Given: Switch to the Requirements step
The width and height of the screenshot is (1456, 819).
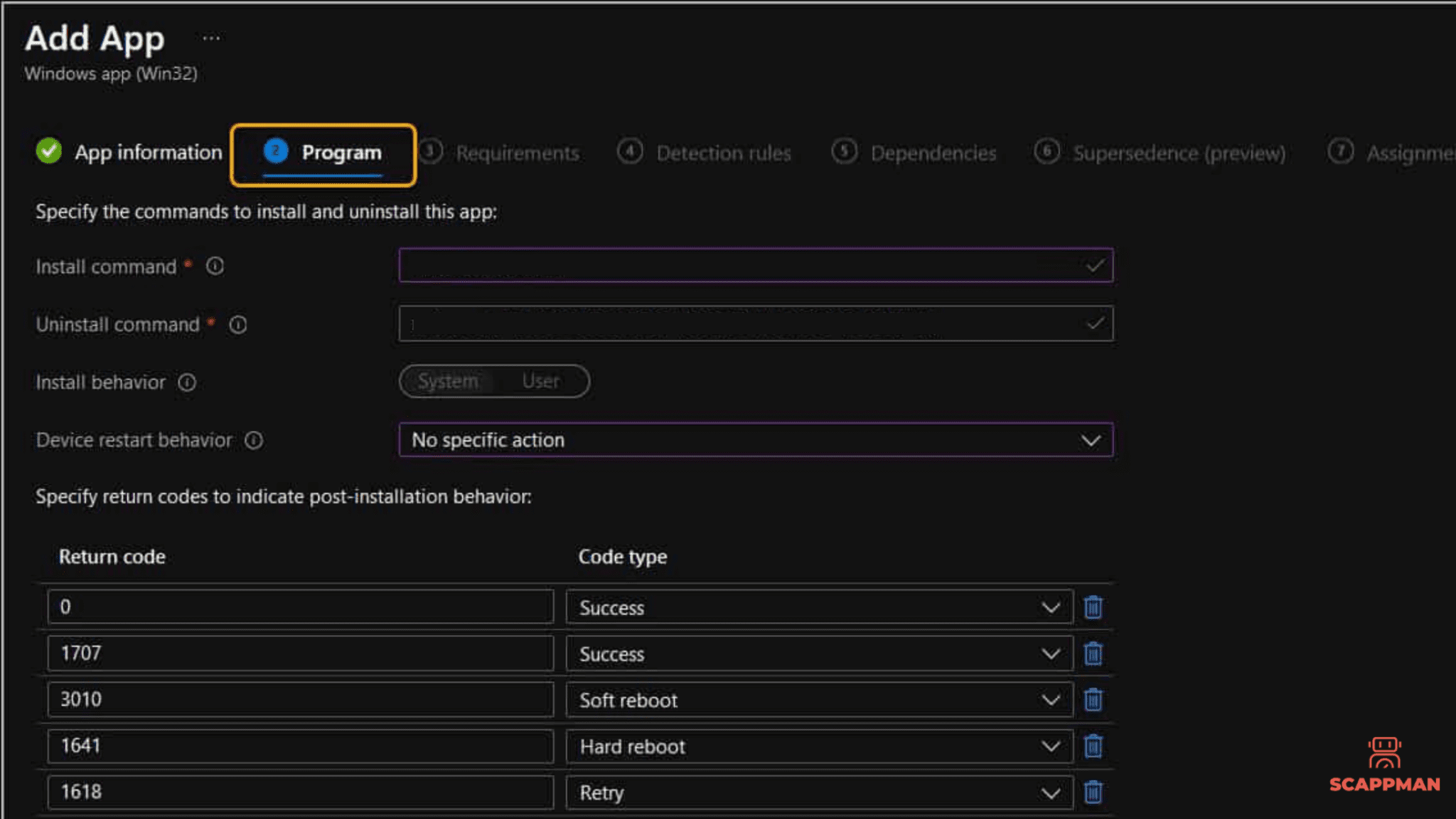Looking at the screenshot, I should [x=517, y=152].
